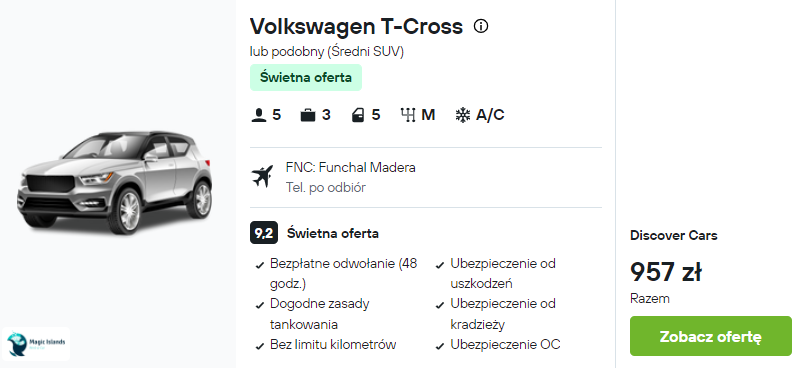Click the Bezpłatne odwołanie checkmark item

coord(337,274)
